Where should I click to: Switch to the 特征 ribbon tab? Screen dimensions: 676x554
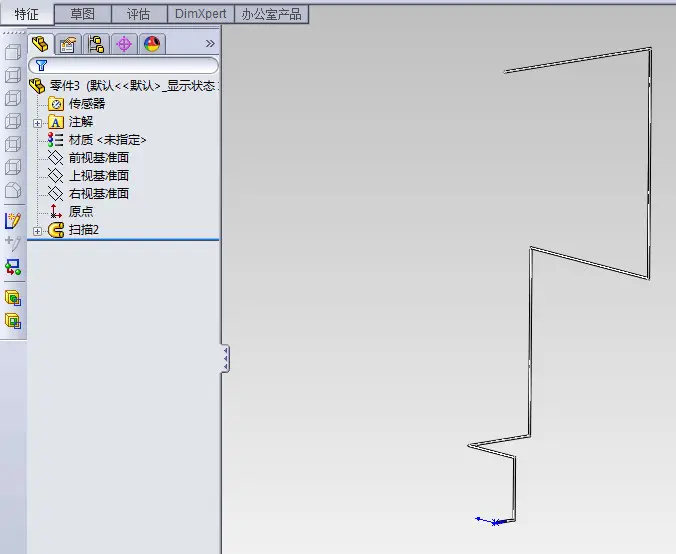coord(27,14)
